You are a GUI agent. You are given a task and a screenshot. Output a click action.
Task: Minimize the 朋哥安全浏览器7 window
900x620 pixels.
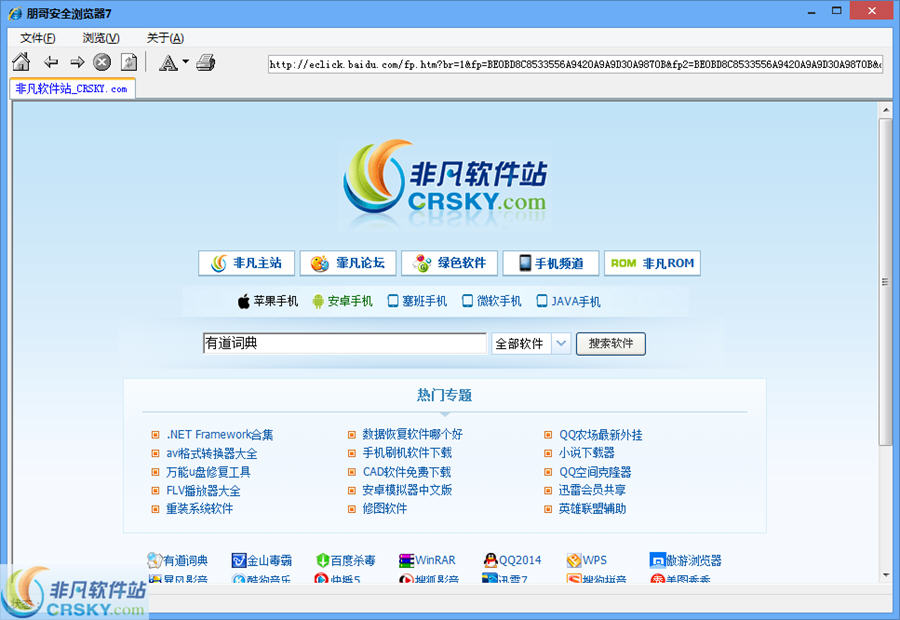[x=812, y=11]
